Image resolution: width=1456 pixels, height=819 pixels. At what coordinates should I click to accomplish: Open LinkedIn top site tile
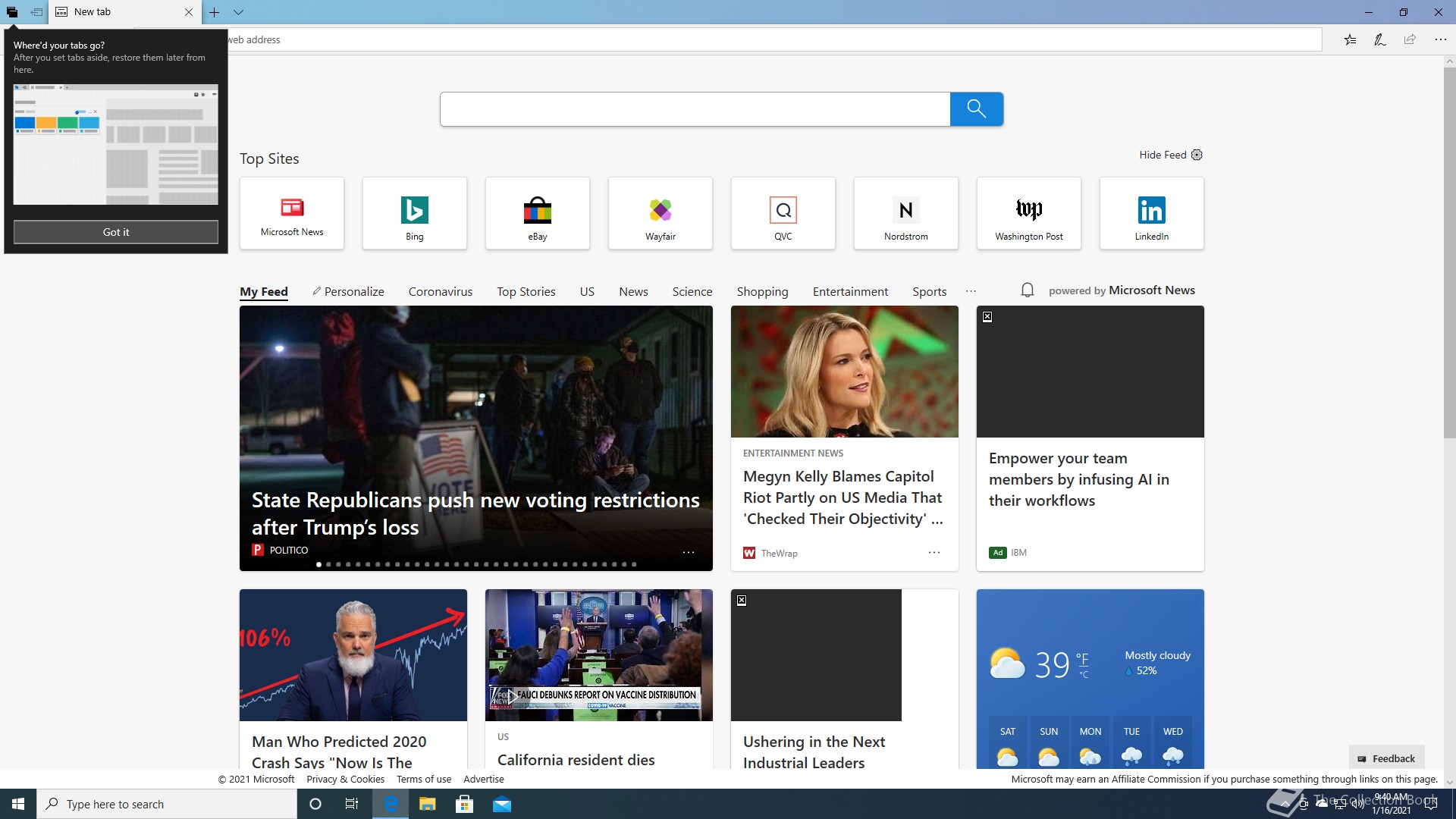point(1152,213)
